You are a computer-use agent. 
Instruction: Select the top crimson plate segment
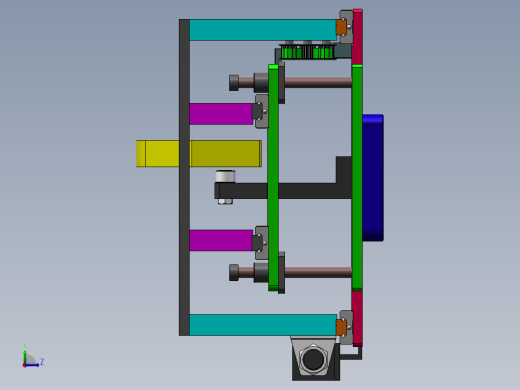pos(357,37)
